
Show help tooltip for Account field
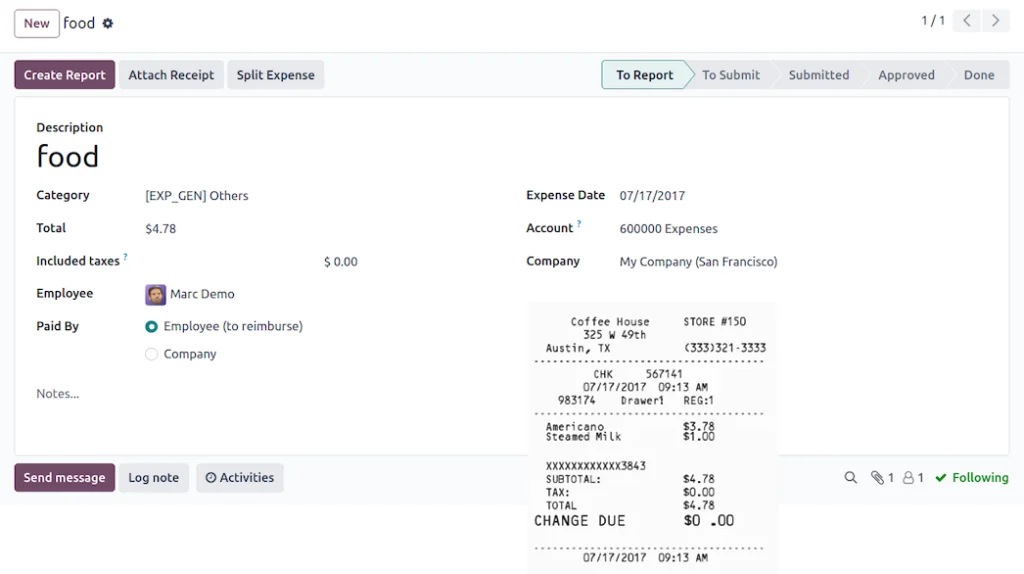579,224
